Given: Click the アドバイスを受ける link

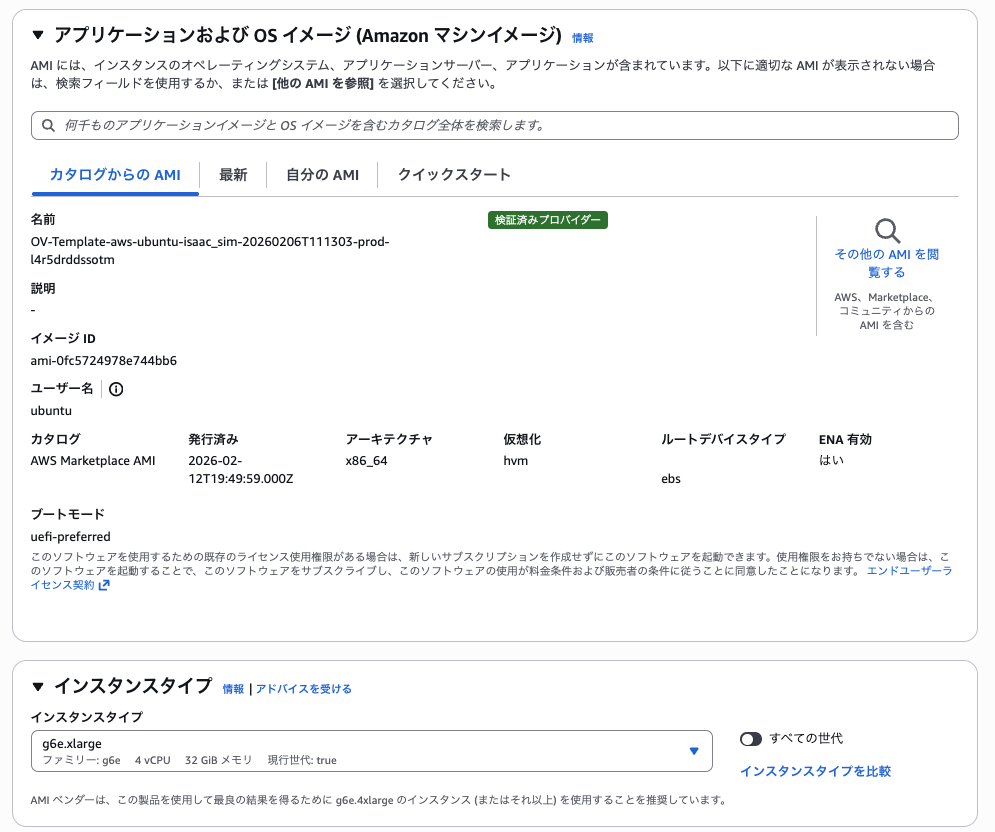Looking at the screenshot, I should (x=304, y=689).
